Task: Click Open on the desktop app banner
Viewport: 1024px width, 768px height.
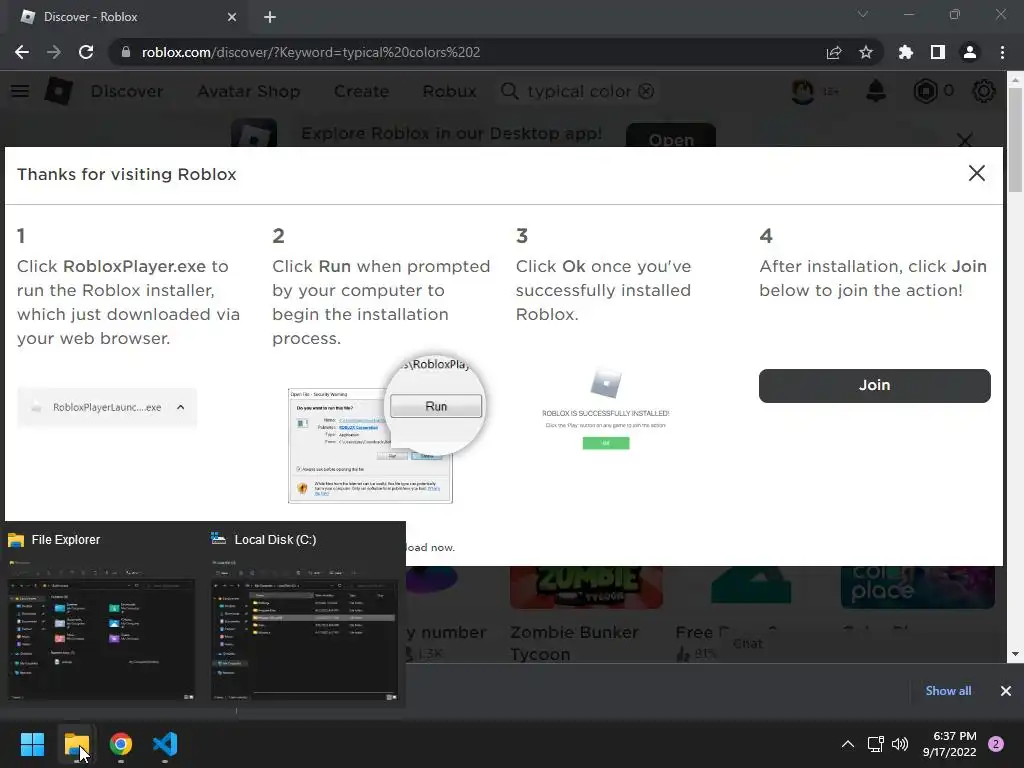Action: click(671, 136)
